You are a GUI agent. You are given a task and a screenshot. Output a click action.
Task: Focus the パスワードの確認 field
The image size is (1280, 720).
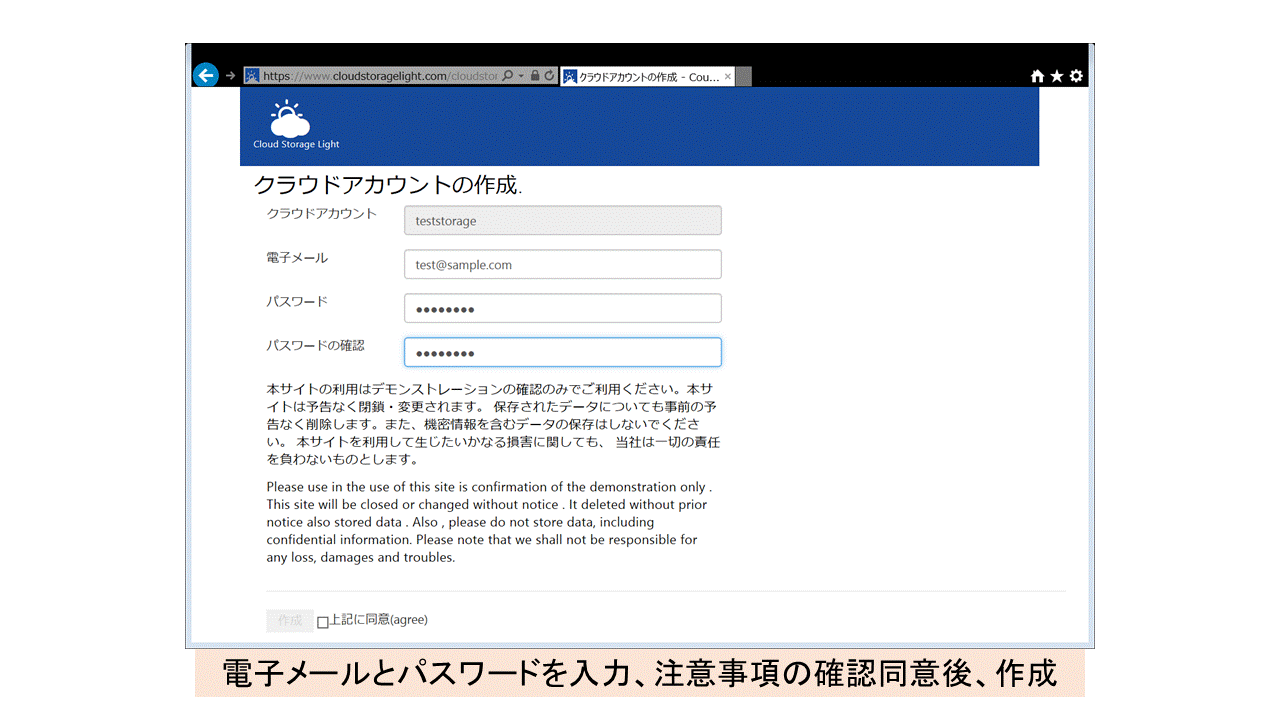pyautogui.click(x=562, y=353)
